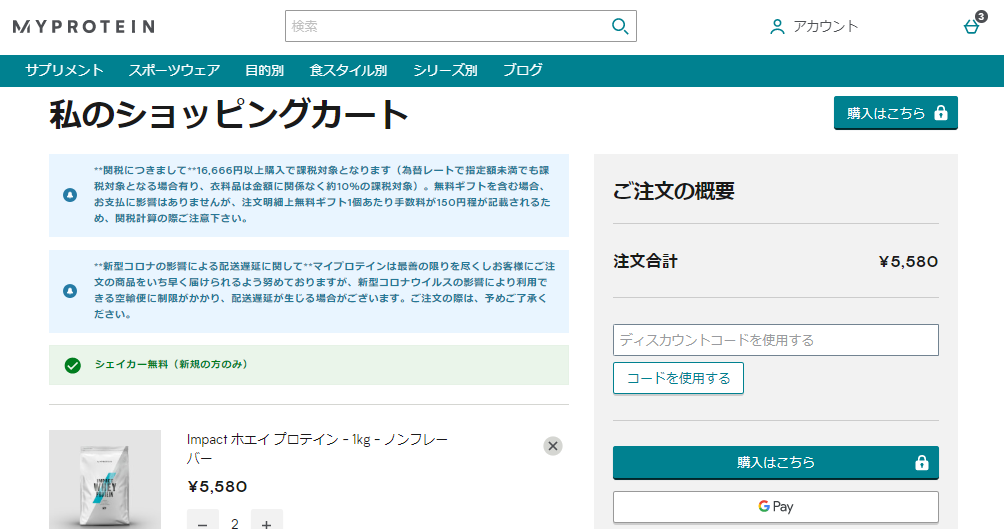1004x529 pixels.
Task: Click コードを使用する apply button
Action: (x=678, y=378)
